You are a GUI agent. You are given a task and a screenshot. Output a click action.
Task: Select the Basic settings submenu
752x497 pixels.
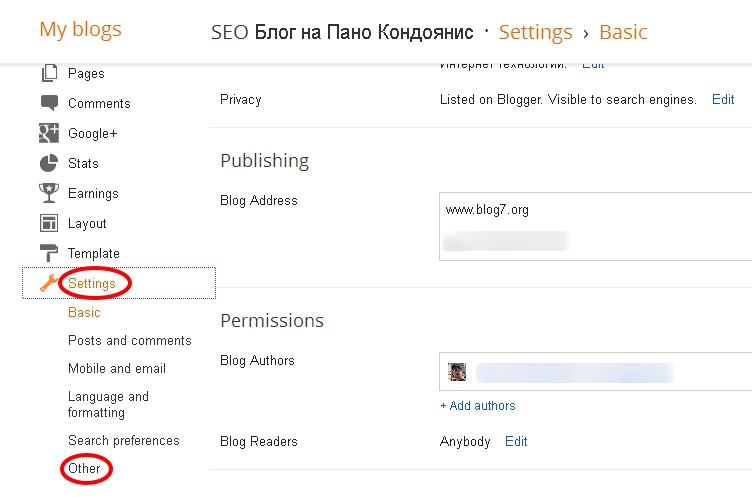[84, 313]
